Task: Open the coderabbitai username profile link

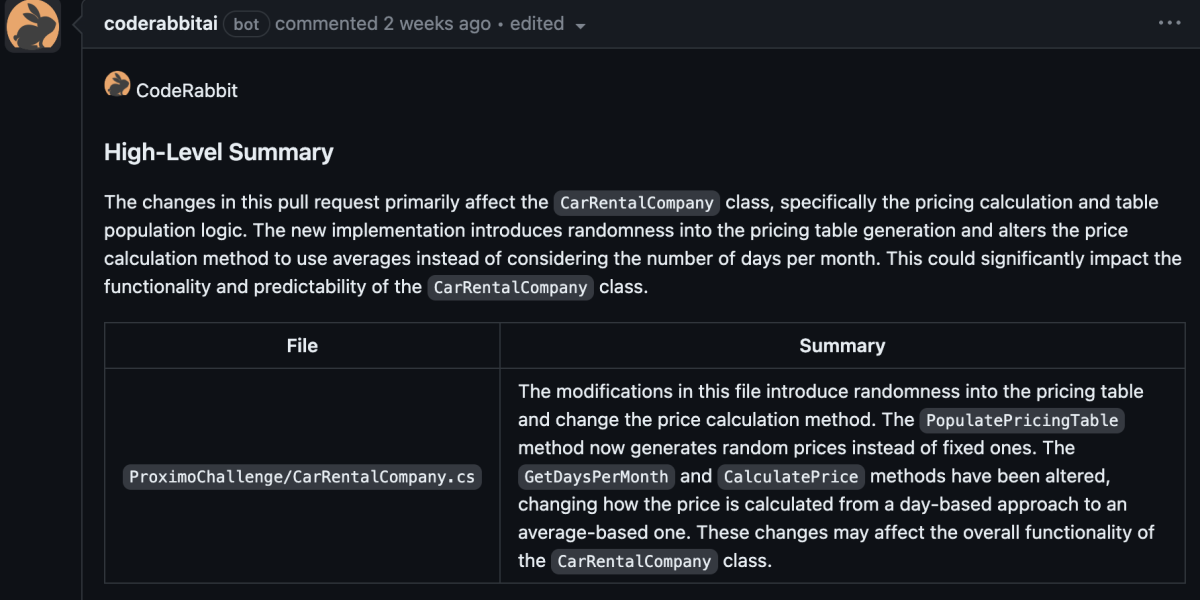Action: click(x=160, y=23)
